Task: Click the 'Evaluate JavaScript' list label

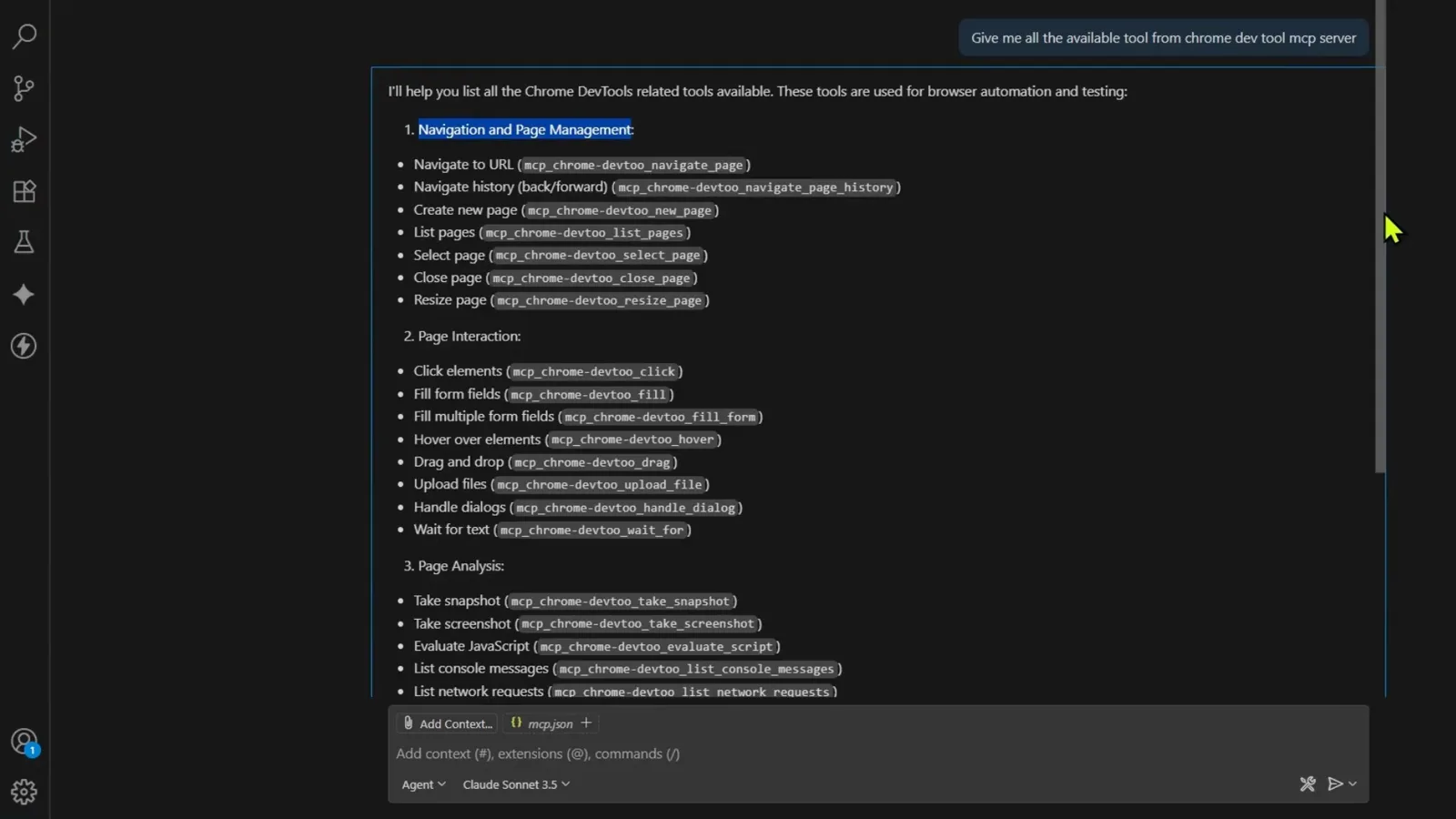Action: 471,646
